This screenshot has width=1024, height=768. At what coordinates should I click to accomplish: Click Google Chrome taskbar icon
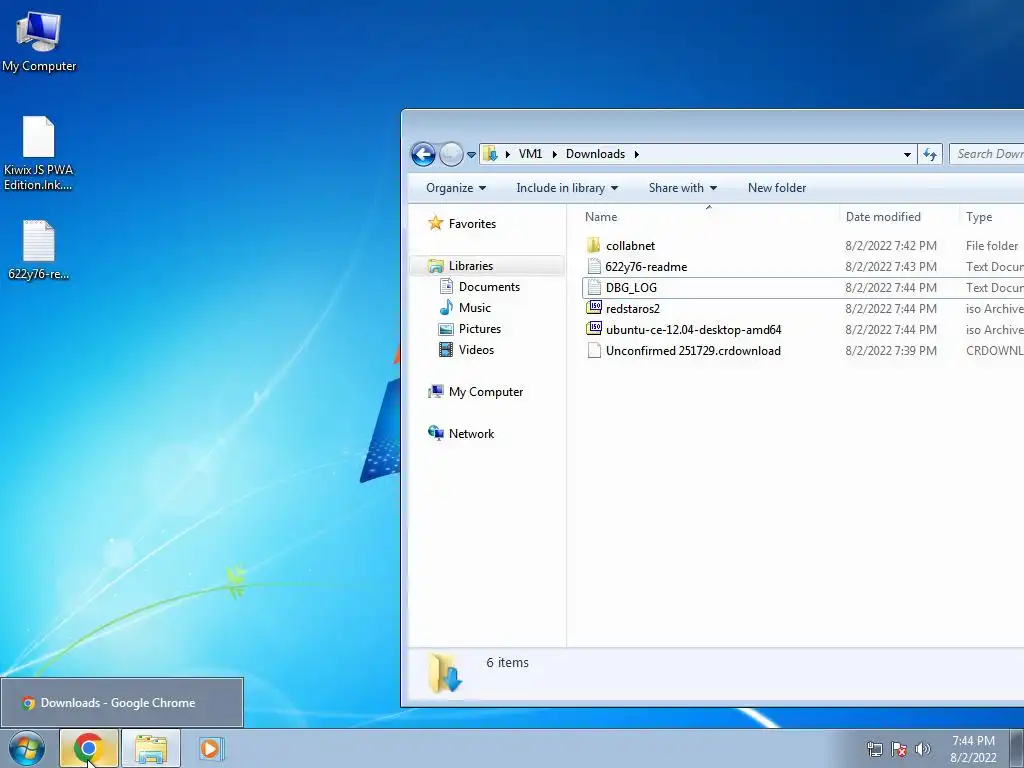pyautogui.click(x=89, y=748)
